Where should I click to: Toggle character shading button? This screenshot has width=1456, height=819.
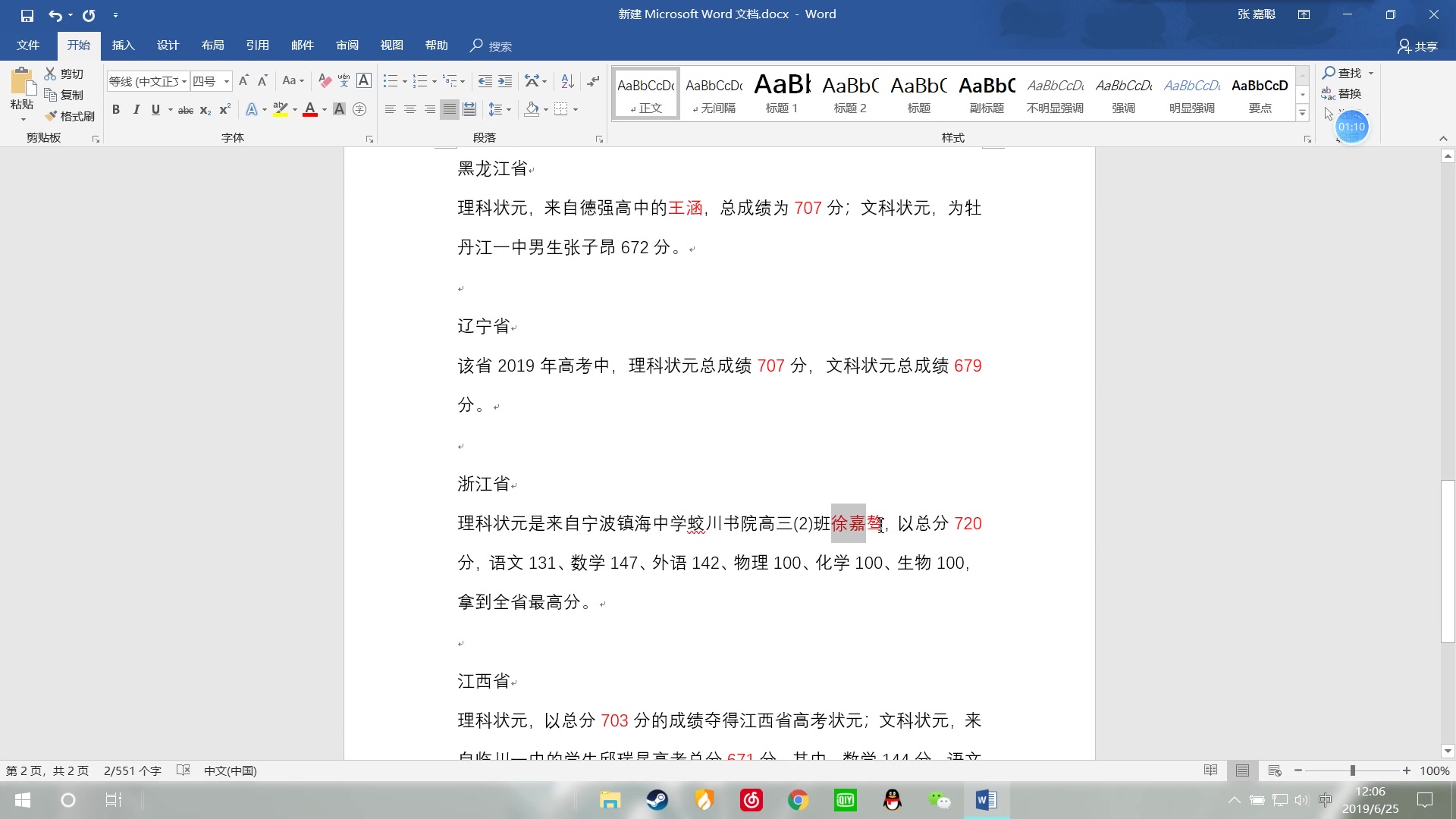click(340, 110)
